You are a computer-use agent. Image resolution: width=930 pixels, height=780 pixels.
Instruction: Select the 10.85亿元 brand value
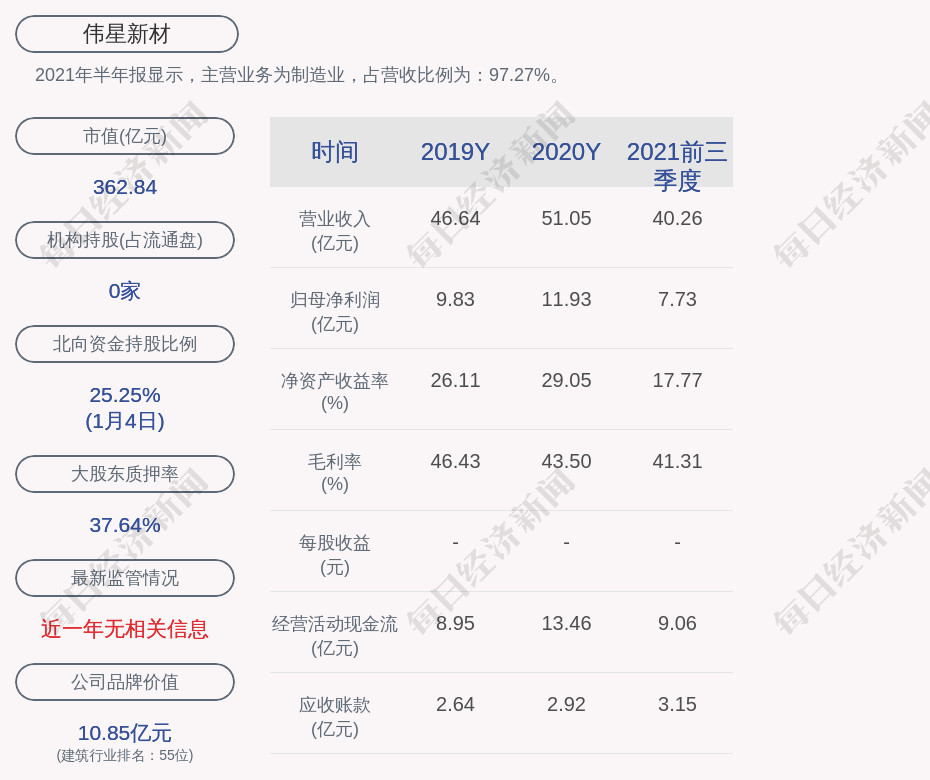(125, 733)
